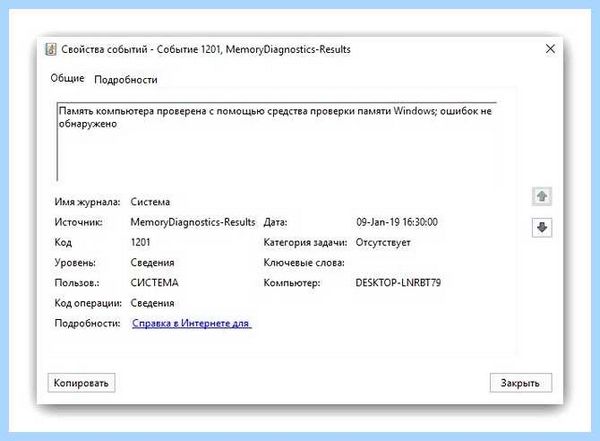Click the Имя журнала label
Image resolution: width=600 pixels, height=441 pixels.
pyautogui.click(x=87, y=202)
